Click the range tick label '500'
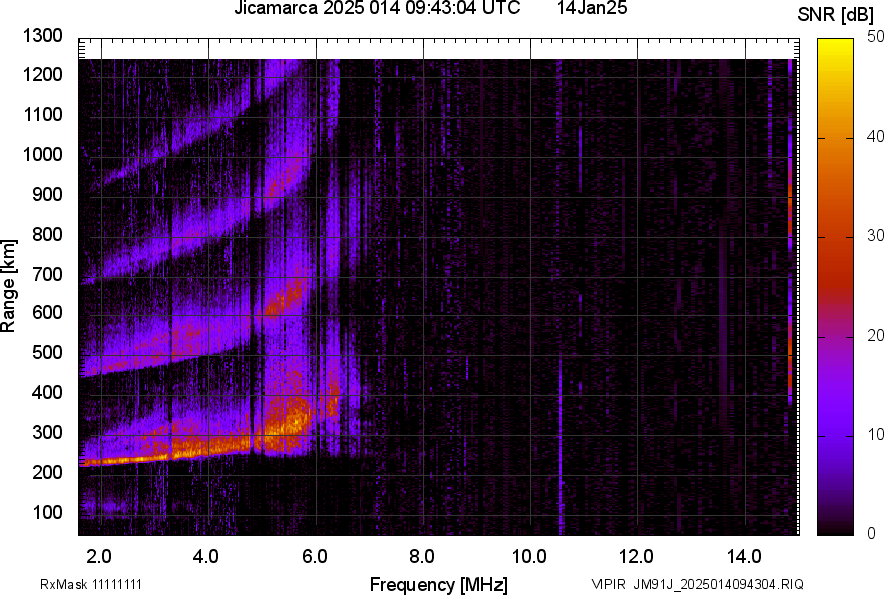 pos(47,352)
